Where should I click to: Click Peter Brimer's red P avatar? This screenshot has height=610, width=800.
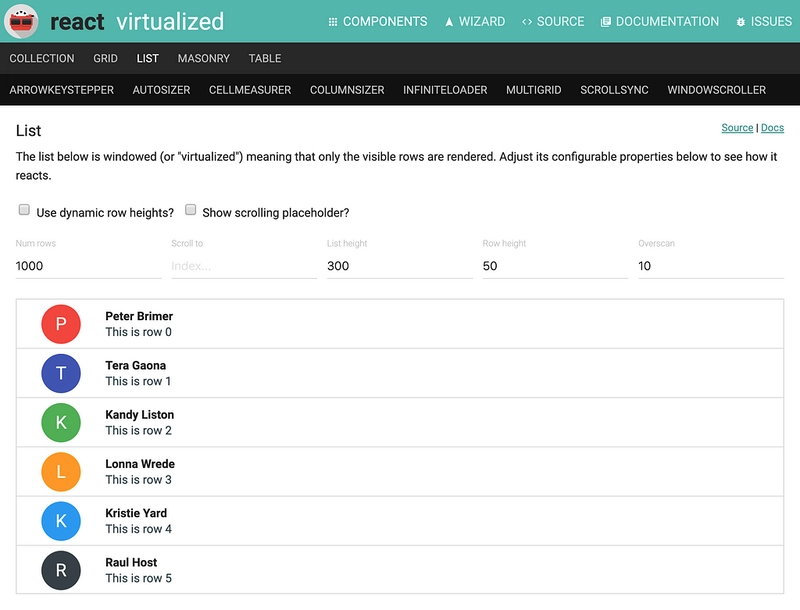tap(61, 324)
